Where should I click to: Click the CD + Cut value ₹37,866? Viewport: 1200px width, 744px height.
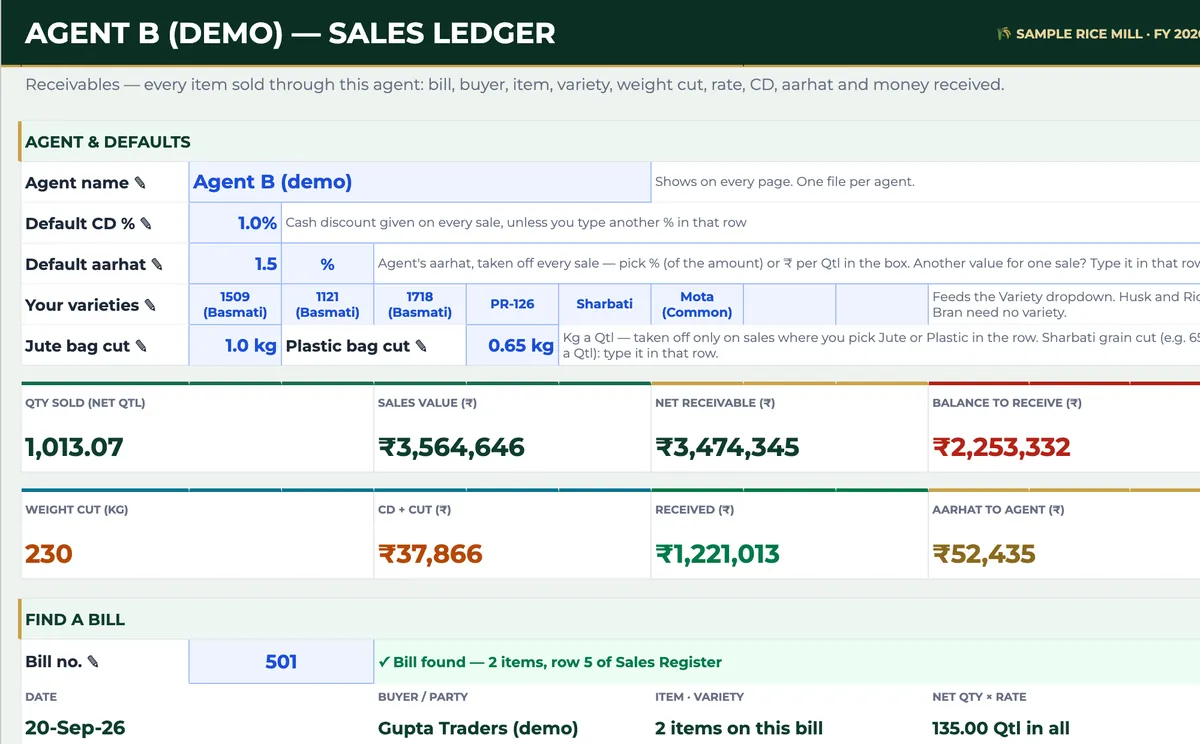430,553
